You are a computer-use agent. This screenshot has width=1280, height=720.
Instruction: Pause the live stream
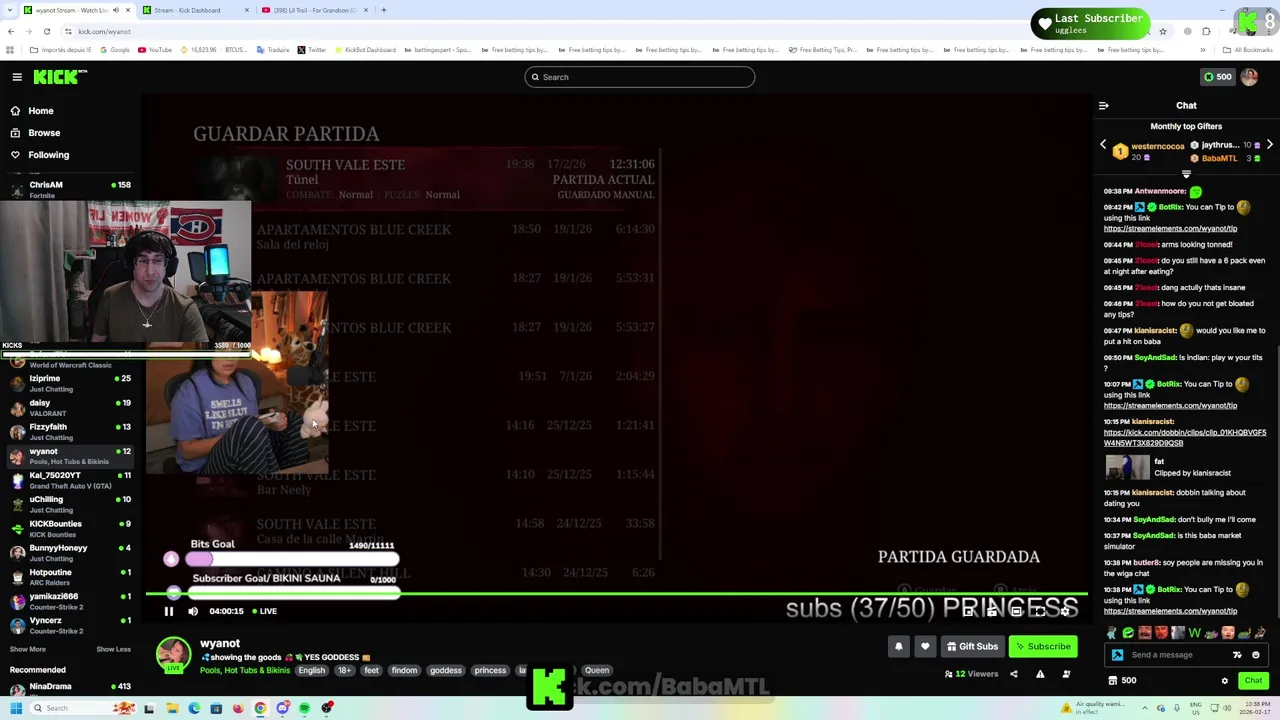169,611
